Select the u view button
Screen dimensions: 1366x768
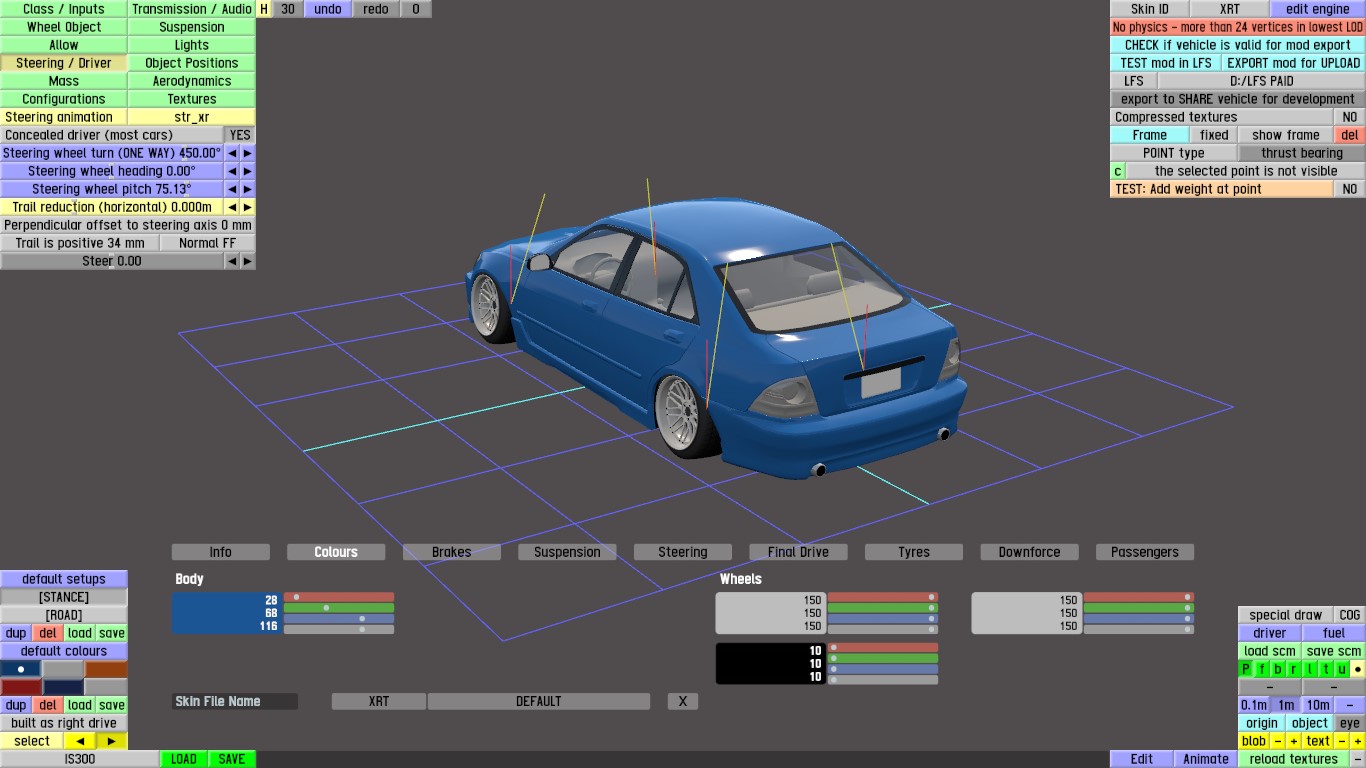click(1342, 669)
